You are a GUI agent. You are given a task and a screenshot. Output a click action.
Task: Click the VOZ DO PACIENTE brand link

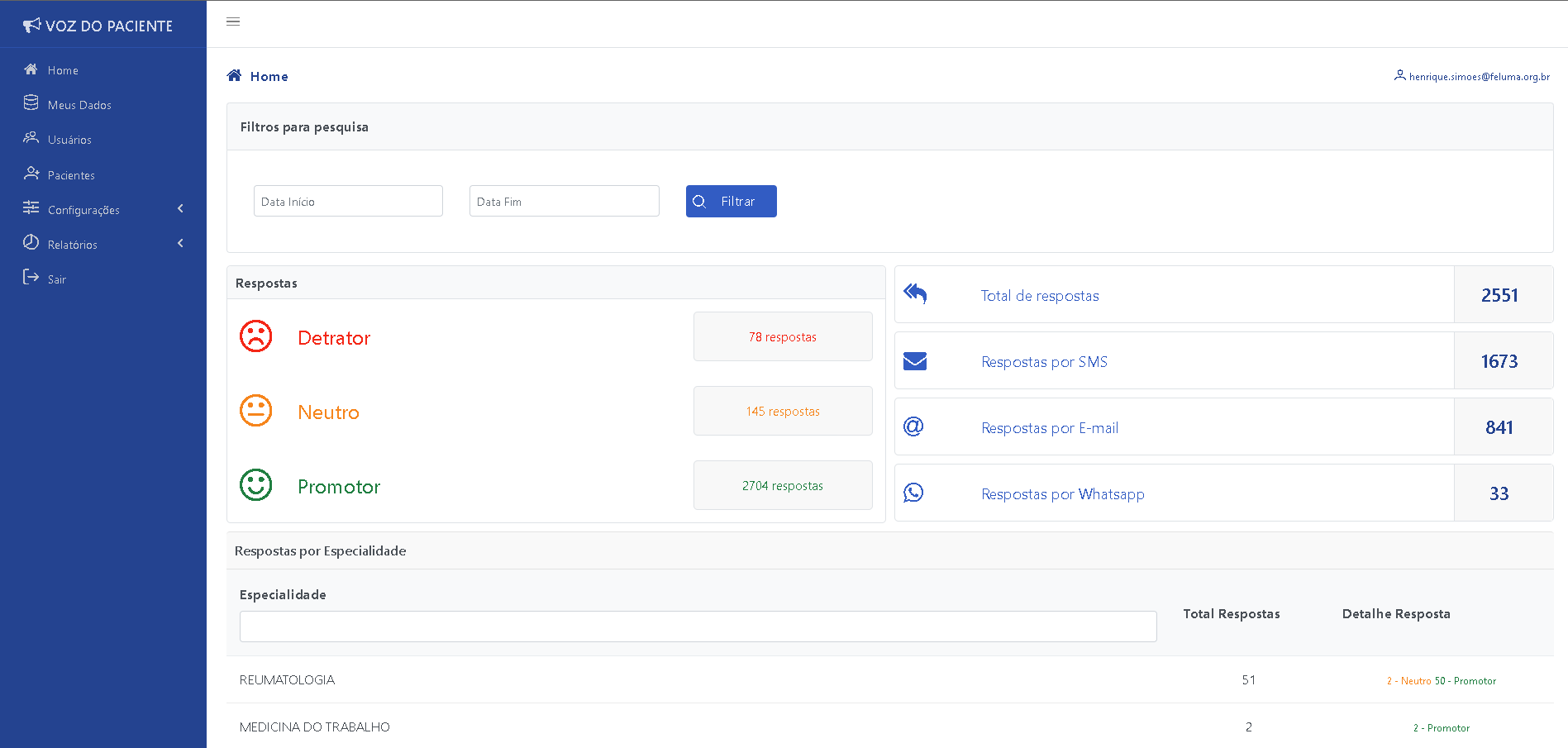point(98,26)
